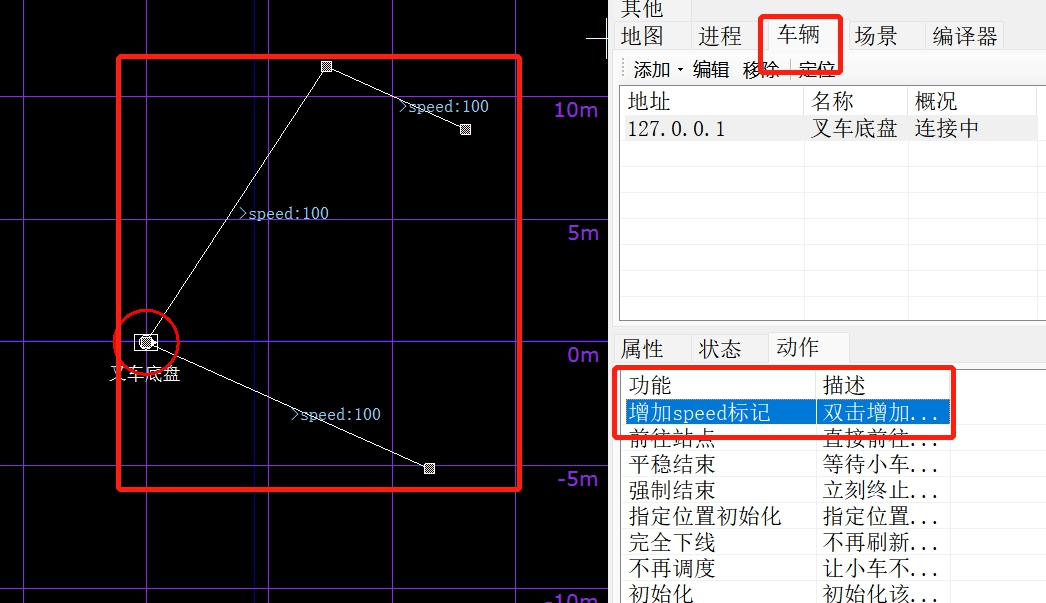Click the 编辑 toolbar button
The width and height of the screenshot is (1046, 603).
click(711, 69)
